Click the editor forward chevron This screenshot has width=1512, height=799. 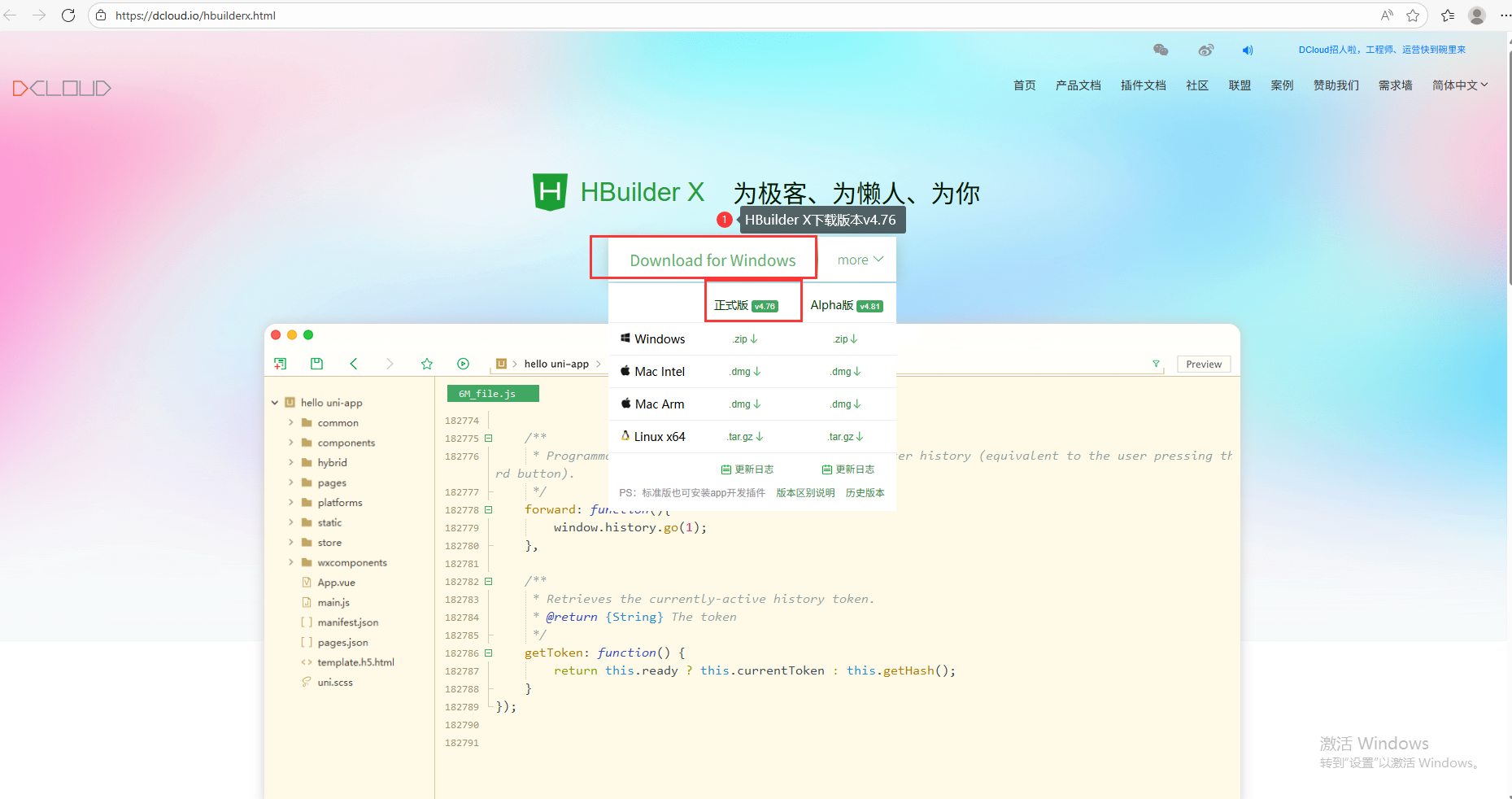click(390, 364)
